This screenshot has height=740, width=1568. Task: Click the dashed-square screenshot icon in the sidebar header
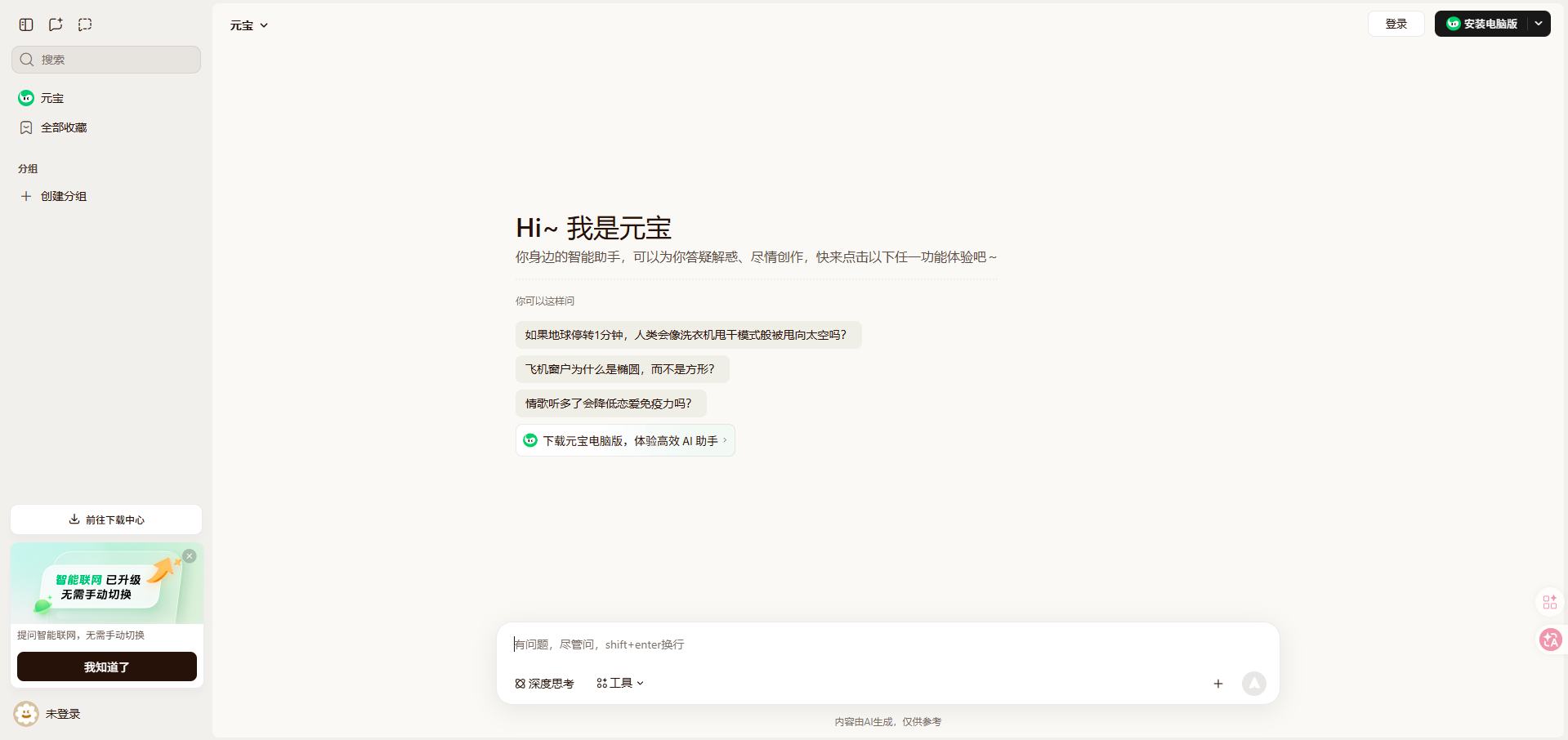pyautogui.click(x=85, y=25)
